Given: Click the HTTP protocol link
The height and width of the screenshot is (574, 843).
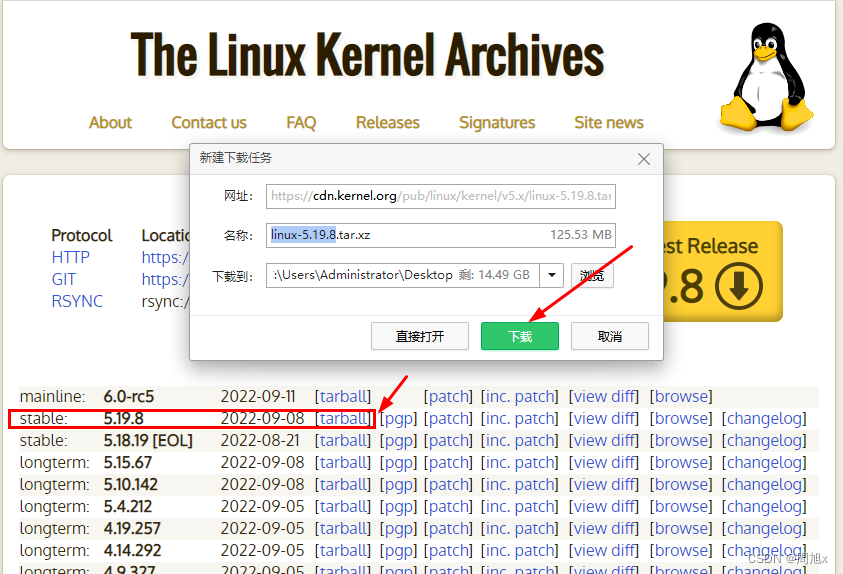Looking at the screenshot, I should tap(70, 257).
